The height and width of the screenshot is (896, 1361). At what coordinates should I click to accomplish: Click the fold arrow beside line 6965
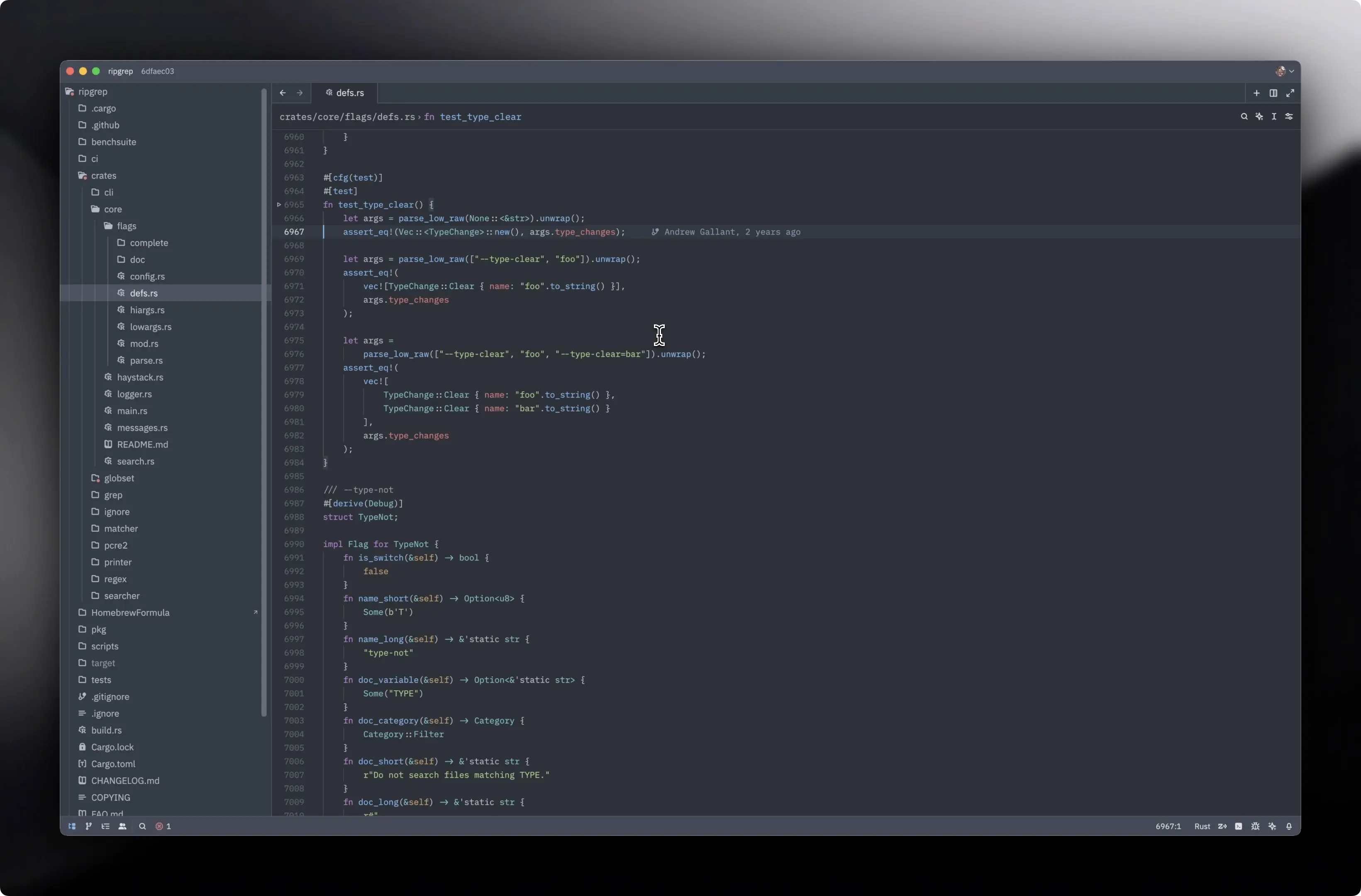tap(279, 205)
